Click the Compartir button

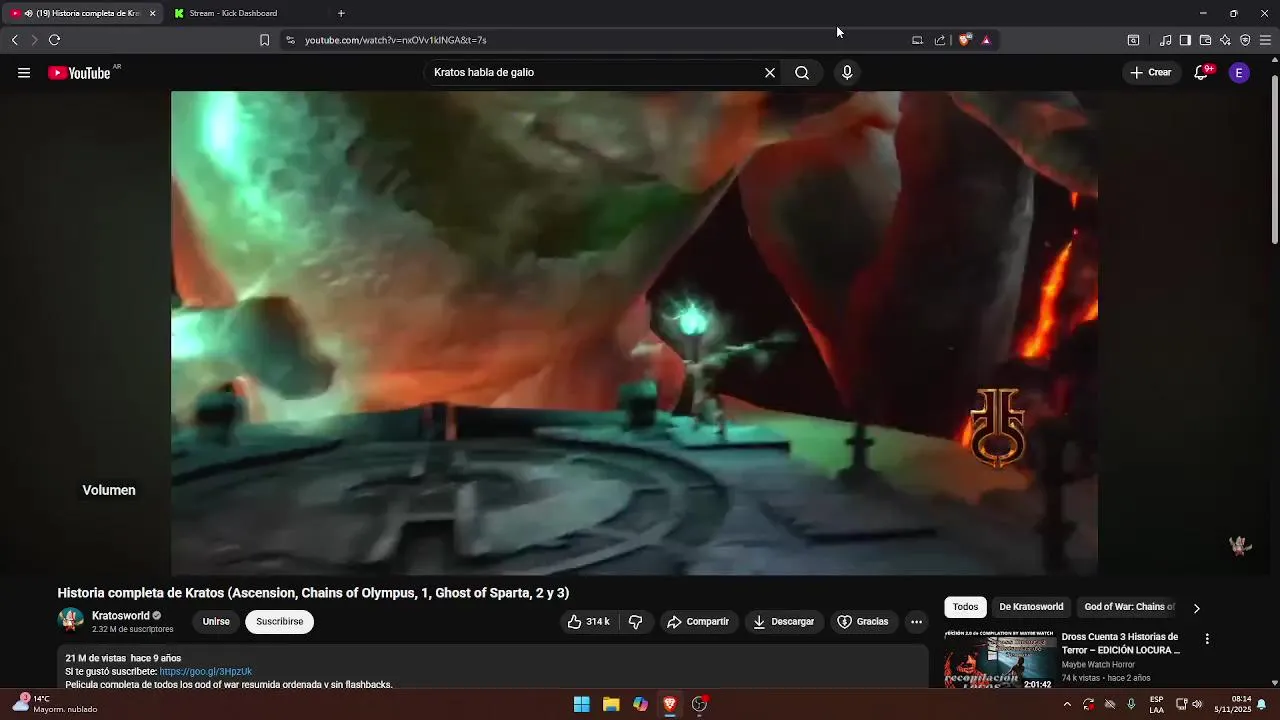(698, 622)
